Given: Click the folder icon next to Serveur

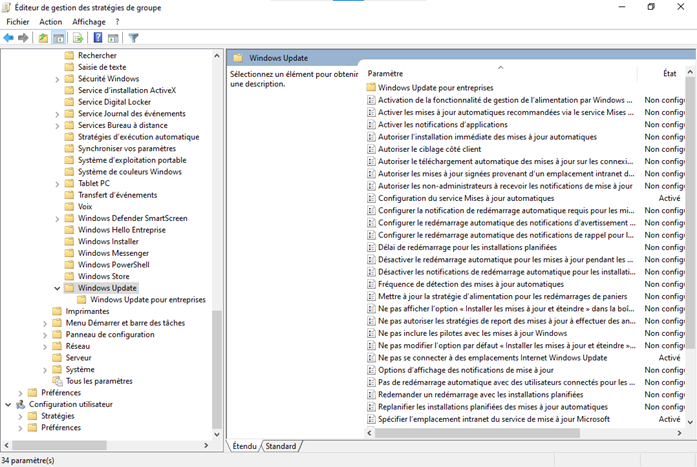Looking at the screenshot, I should coord(56,358).
